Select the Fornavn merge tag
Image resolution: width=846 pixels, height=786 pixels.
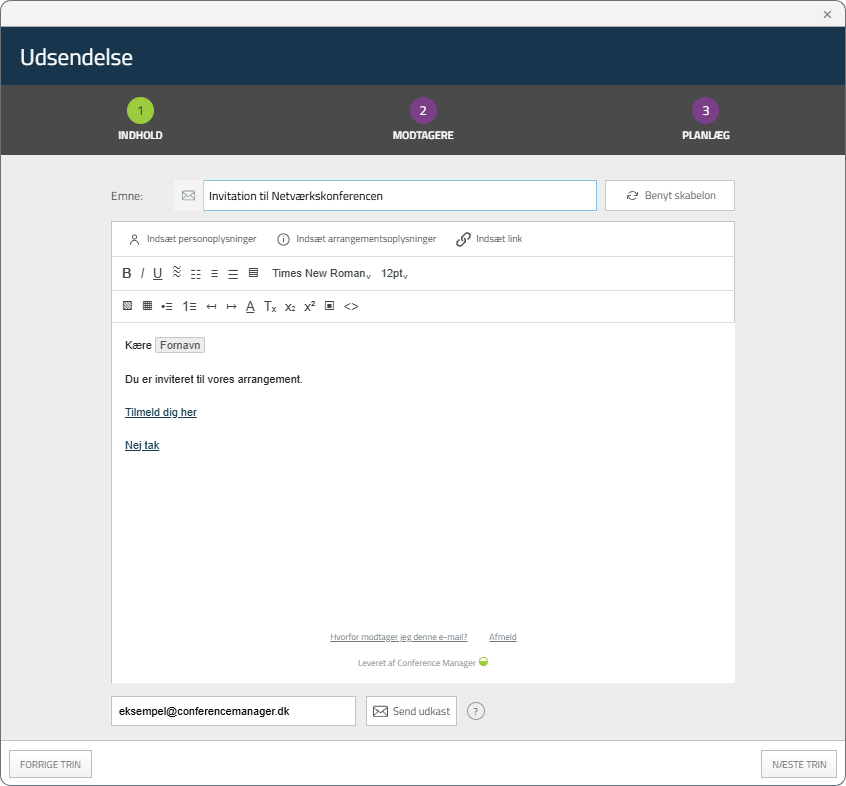click(x=180, y=345)
